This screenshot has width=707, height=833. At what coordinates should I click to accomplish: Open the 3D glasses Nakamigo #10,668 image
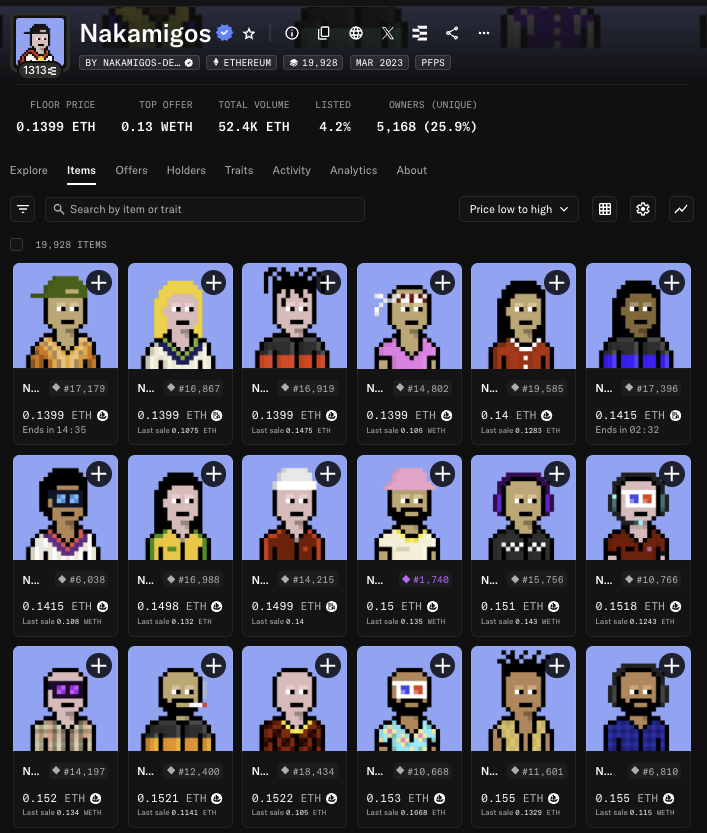pyautogui.click(x=410, y=699)
